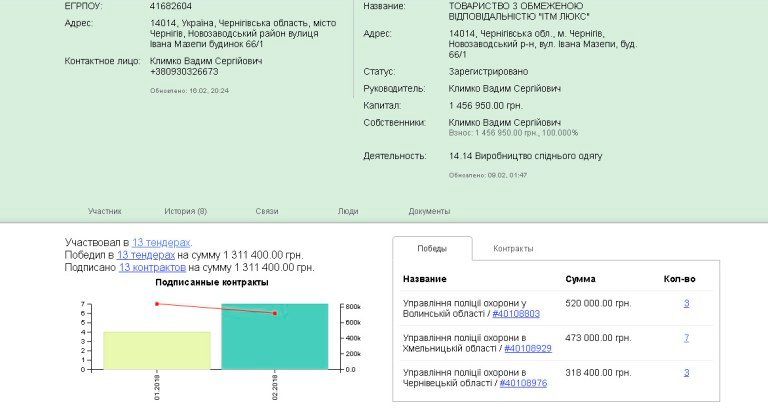Screen dimensions: 768x415
Task: Open the Участник tab
Action: (x=104, y=211)
